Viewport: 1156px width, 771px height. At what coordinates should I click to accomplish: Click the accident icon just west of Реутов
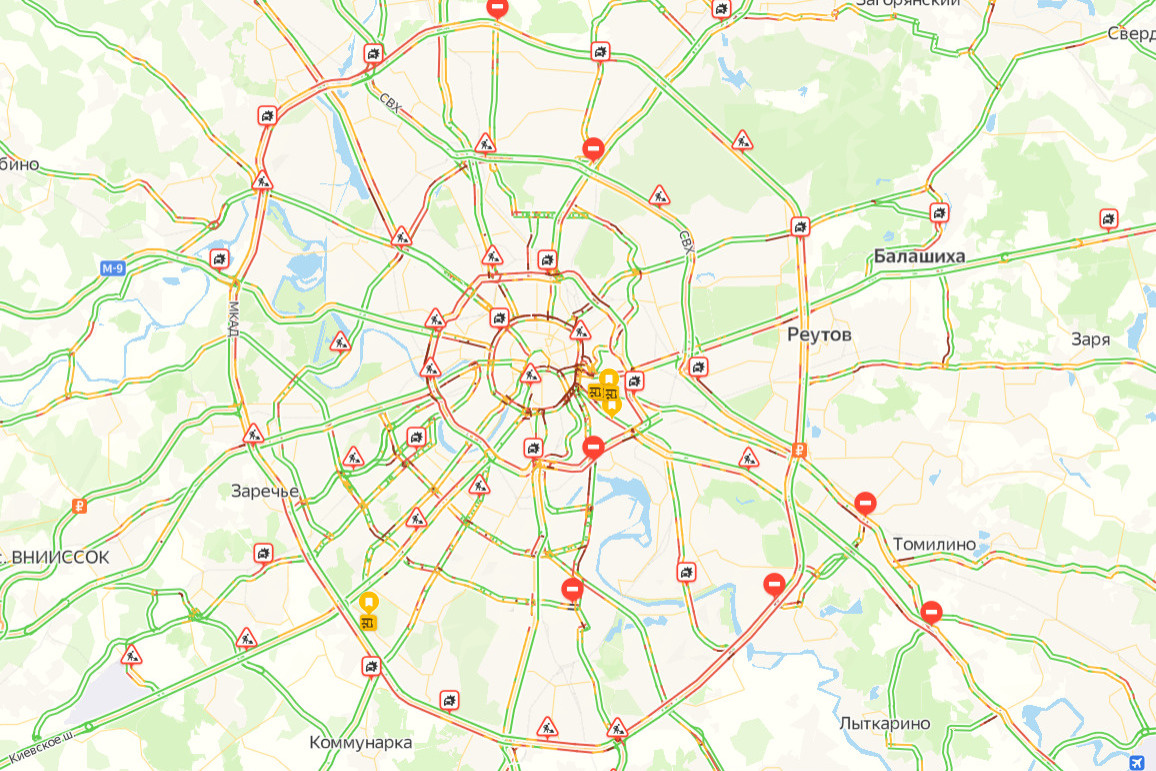(x=698, y=366)
